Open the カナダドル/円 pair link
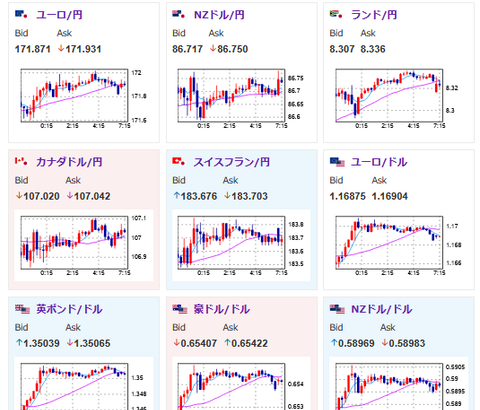Viewport: 480px width, 410px height. coord(69,162)
